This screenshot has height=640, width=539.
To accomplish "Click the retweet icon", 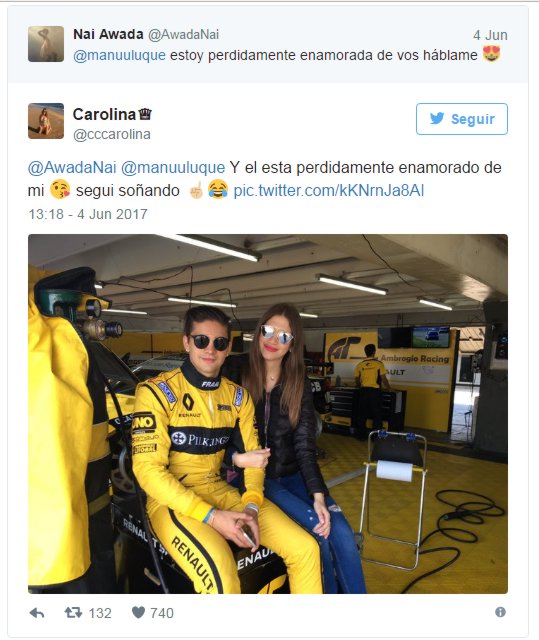I will (x=73, y=612).
